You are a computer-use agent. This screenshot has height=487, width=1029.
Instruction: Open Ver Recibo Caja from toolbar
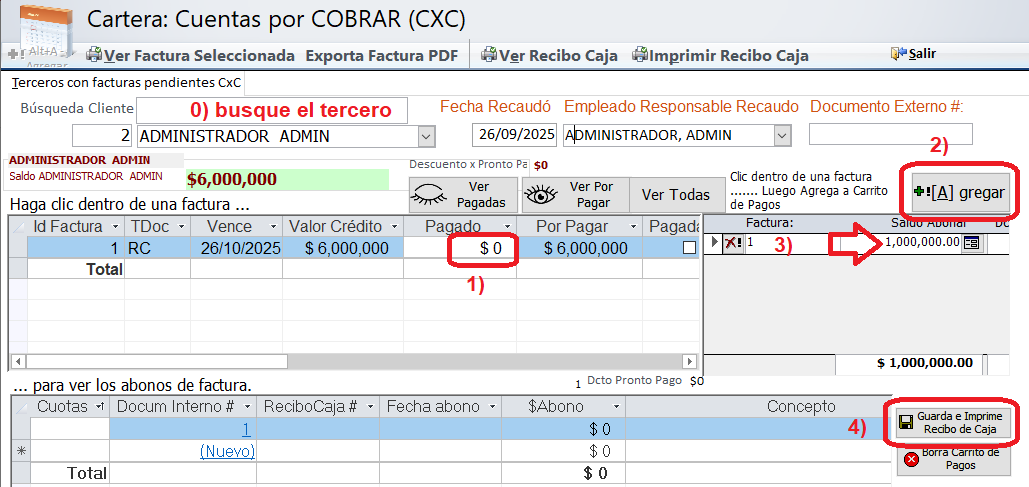pos(550,56)
